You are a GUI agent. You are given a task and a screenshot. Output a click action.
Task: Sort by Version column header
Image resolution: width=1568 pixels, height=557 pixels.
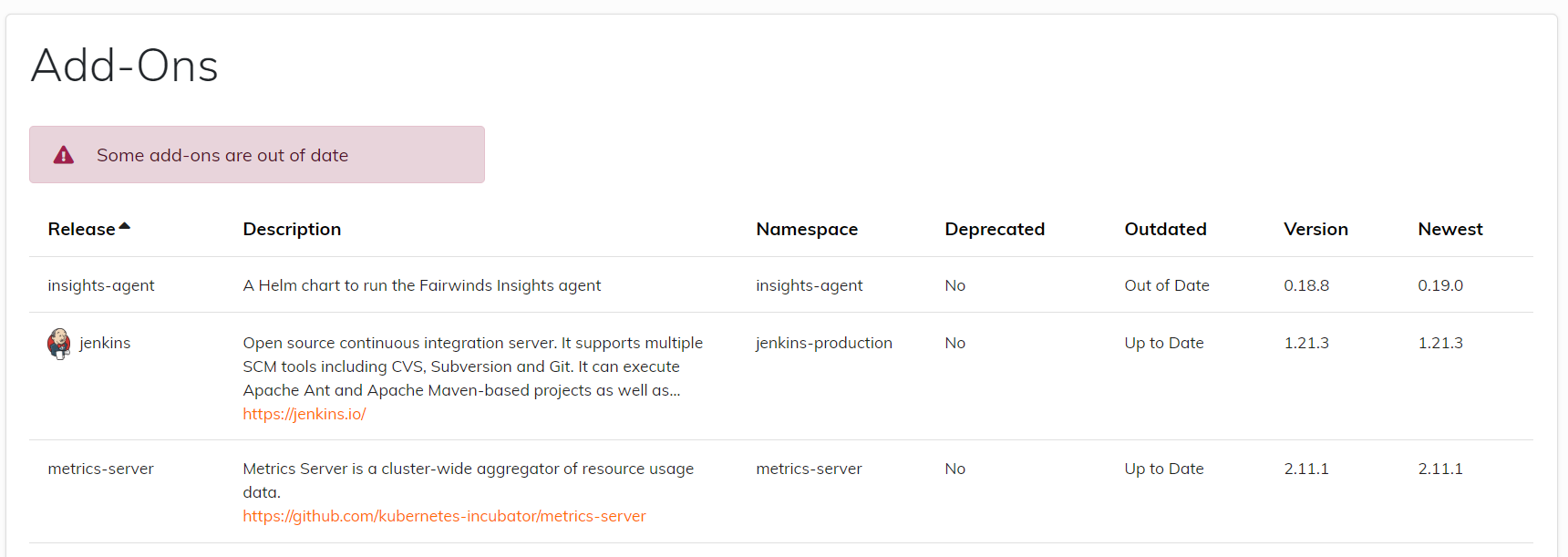[x=1315, y=229]
